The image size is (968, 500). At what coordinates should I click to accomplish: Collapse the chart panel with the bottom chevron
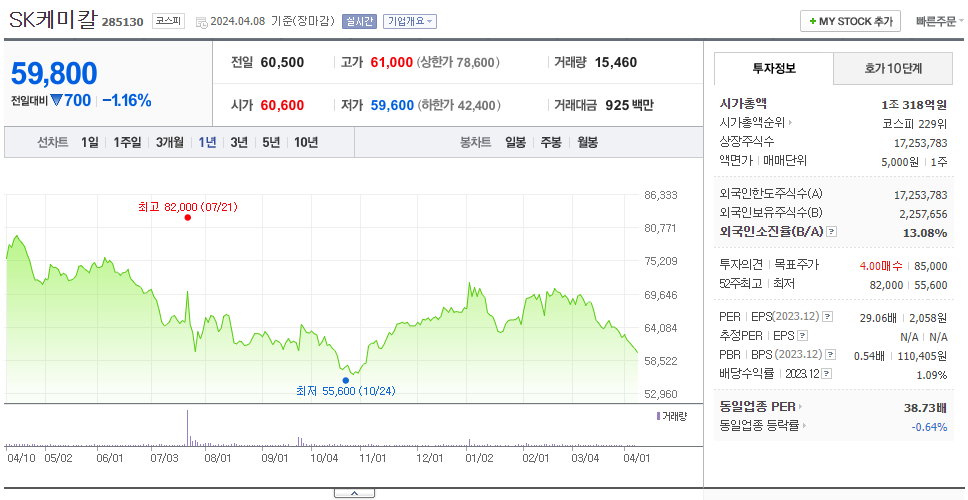pyautogui.click(x=354, y=493)
